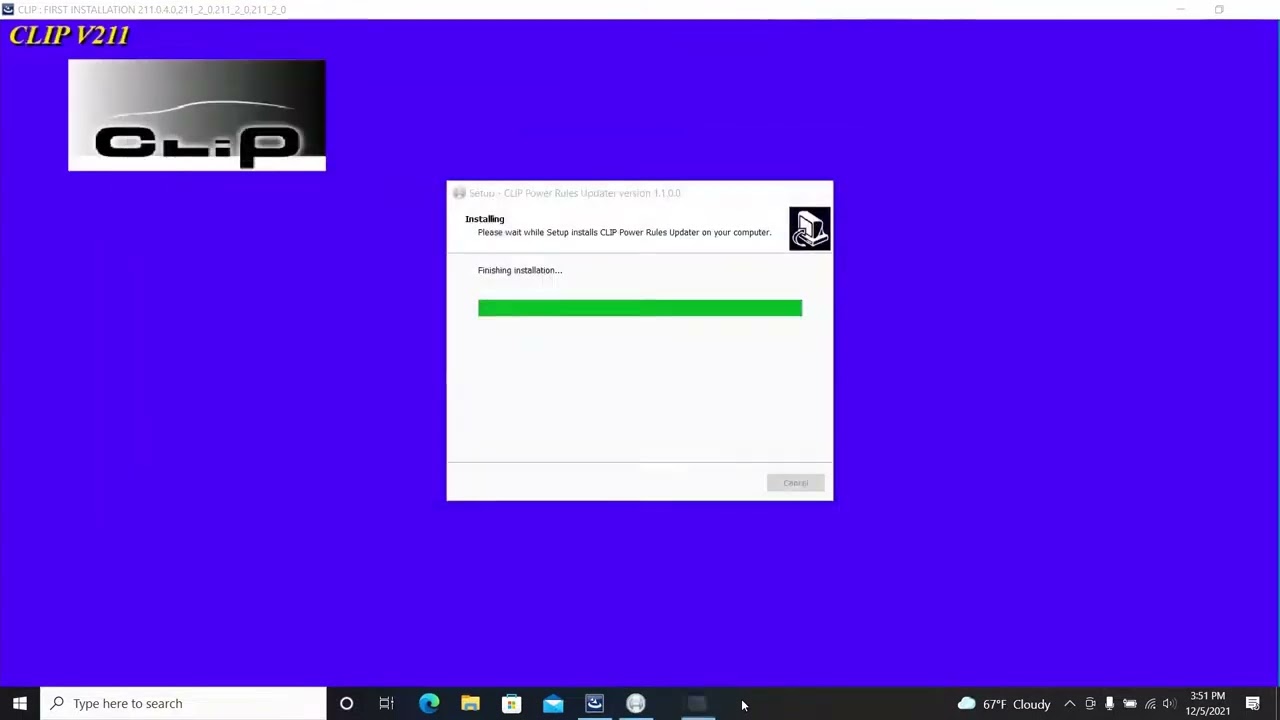Click the "Please wait while Setup installs" message
This screenshot has width=1280, height=720.
pos(624,233)
